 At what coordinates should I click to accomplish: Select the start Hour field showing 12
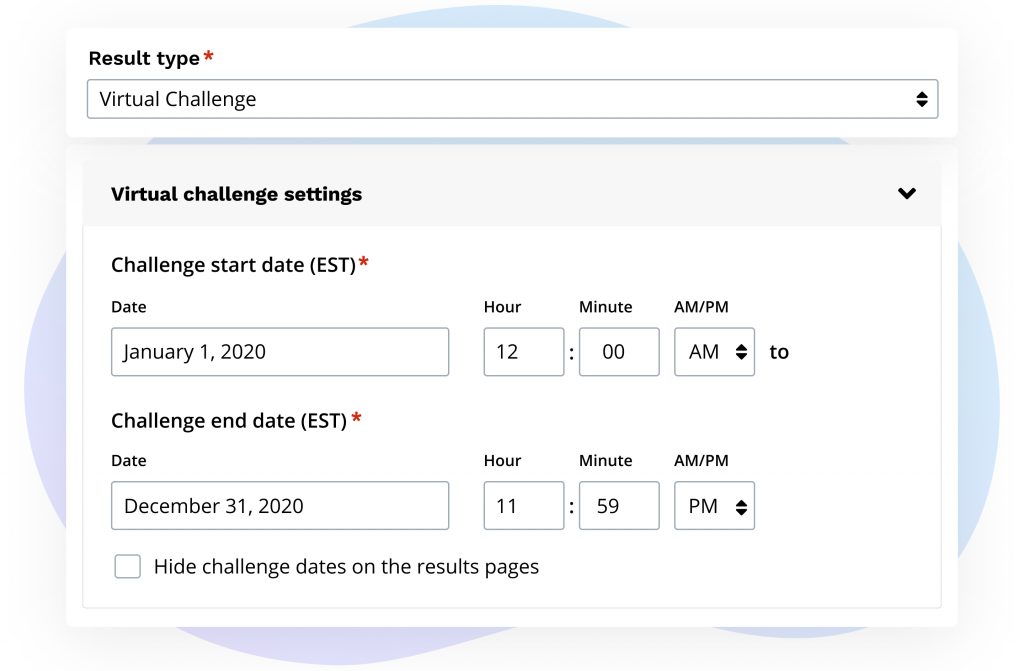click(523, 352)
